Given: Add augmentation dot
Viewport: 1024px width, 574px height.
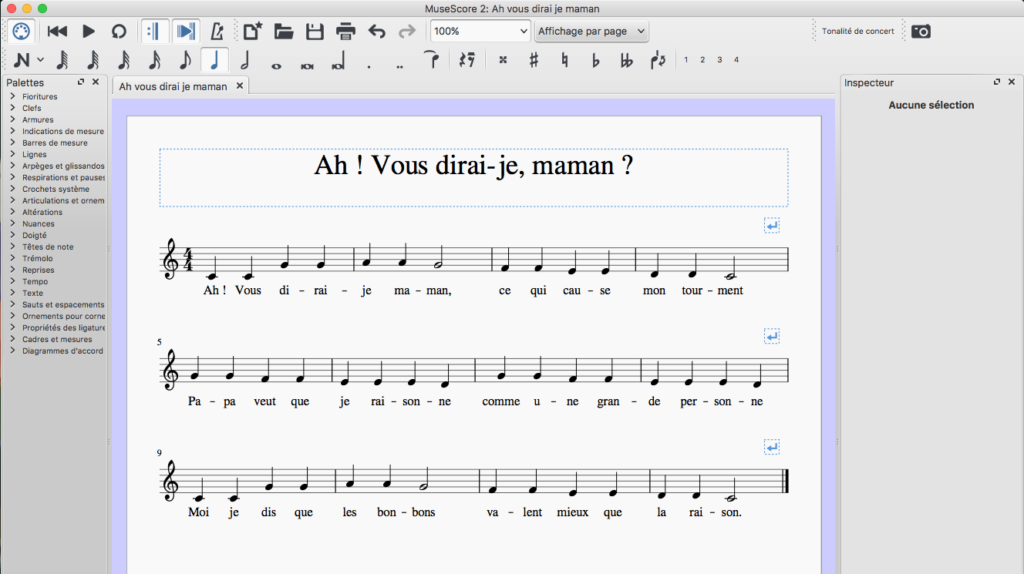Looking at the screenshot, I should tap(369, 65).
